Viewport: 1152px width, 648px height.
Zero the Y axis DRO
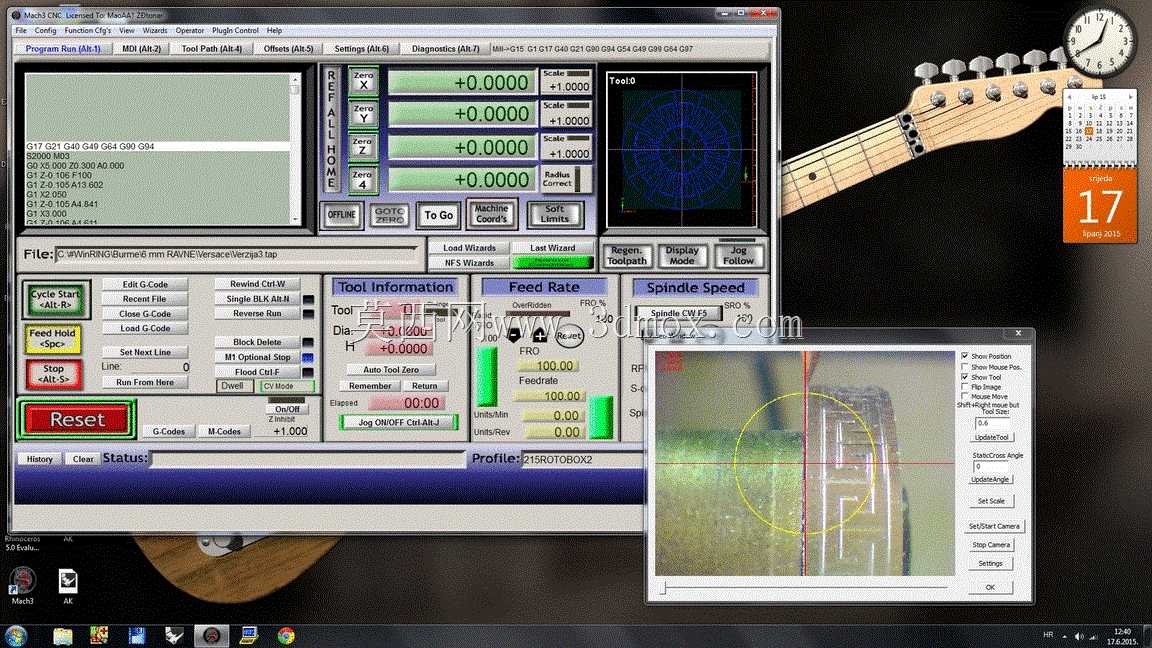click(x=363, y=114)
